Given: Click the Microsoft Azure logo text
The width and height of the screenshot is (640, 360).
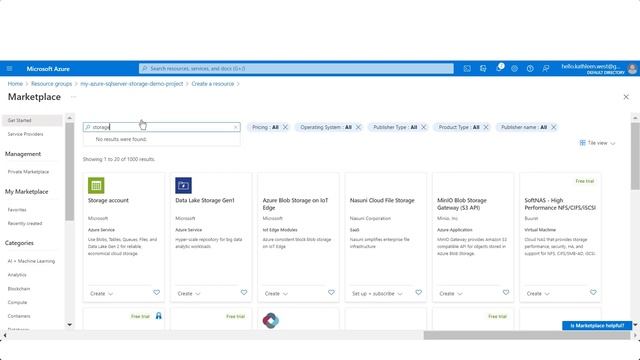Looking at the screenshot, I should (48, 69).
